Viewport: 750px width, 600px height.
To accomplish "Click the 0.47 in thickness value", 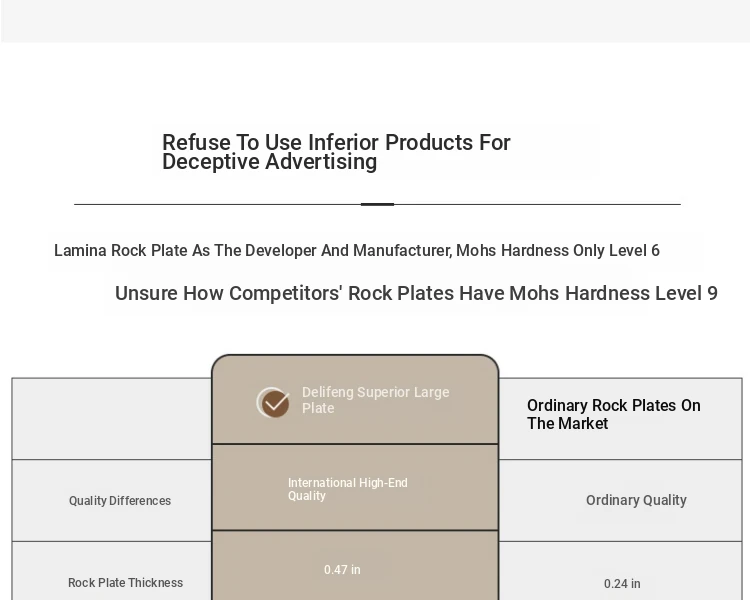I will (x=342, y=570).
